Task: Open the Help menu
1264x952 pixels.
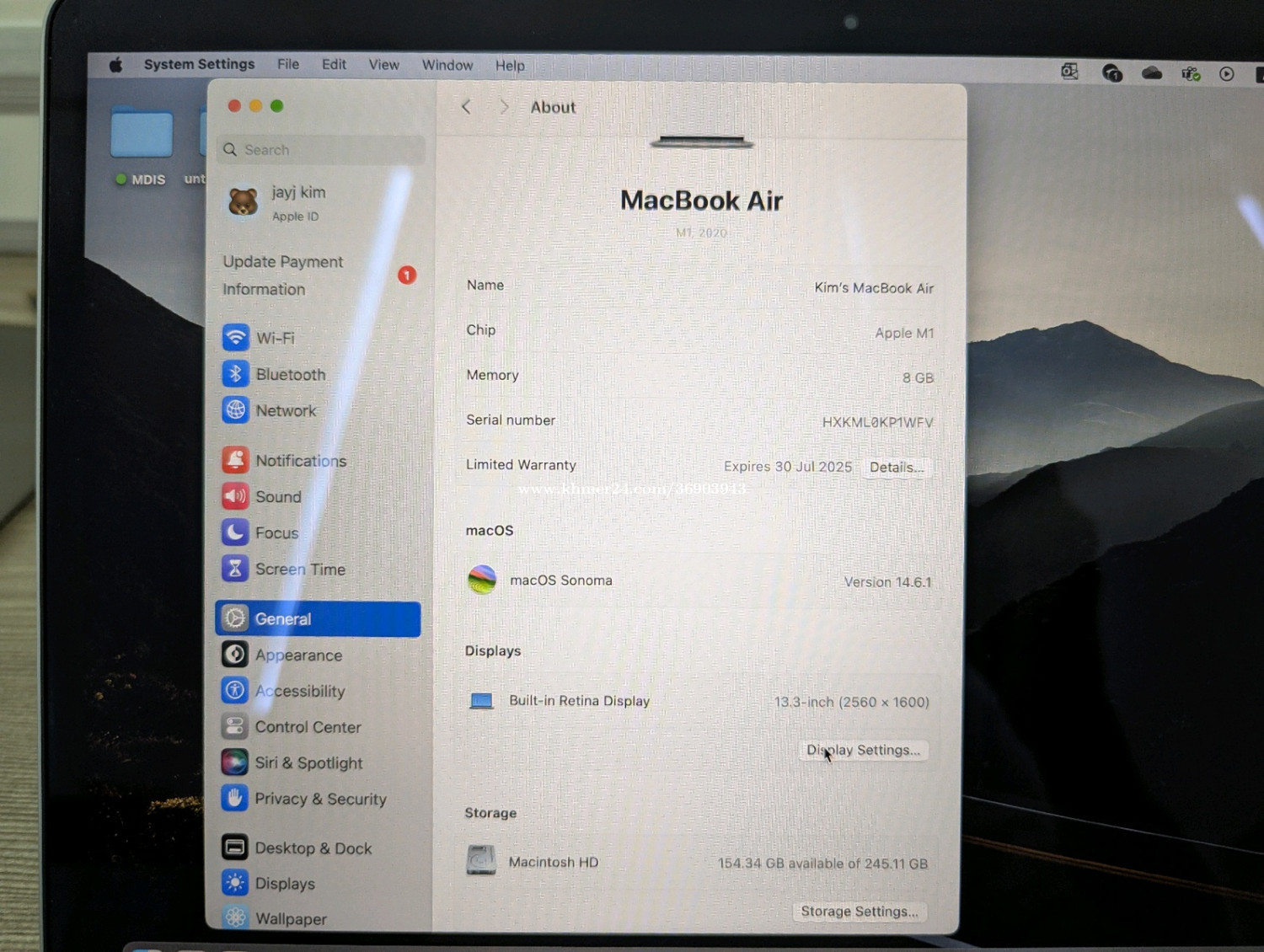Action: (510, 66)
